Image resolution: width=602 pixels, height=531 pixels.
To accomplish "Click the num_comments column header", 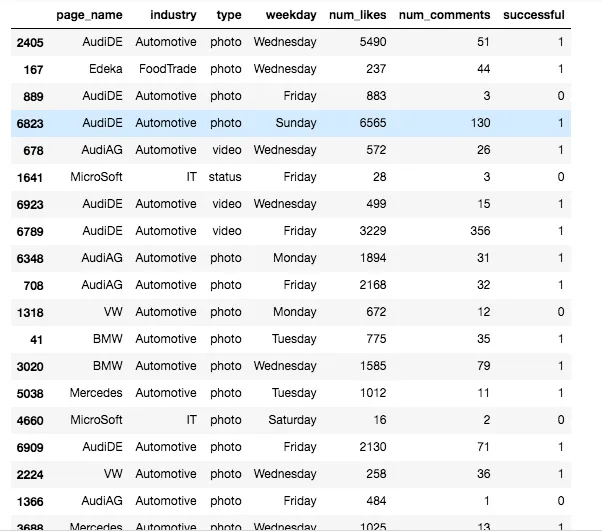I will [445, 15].
